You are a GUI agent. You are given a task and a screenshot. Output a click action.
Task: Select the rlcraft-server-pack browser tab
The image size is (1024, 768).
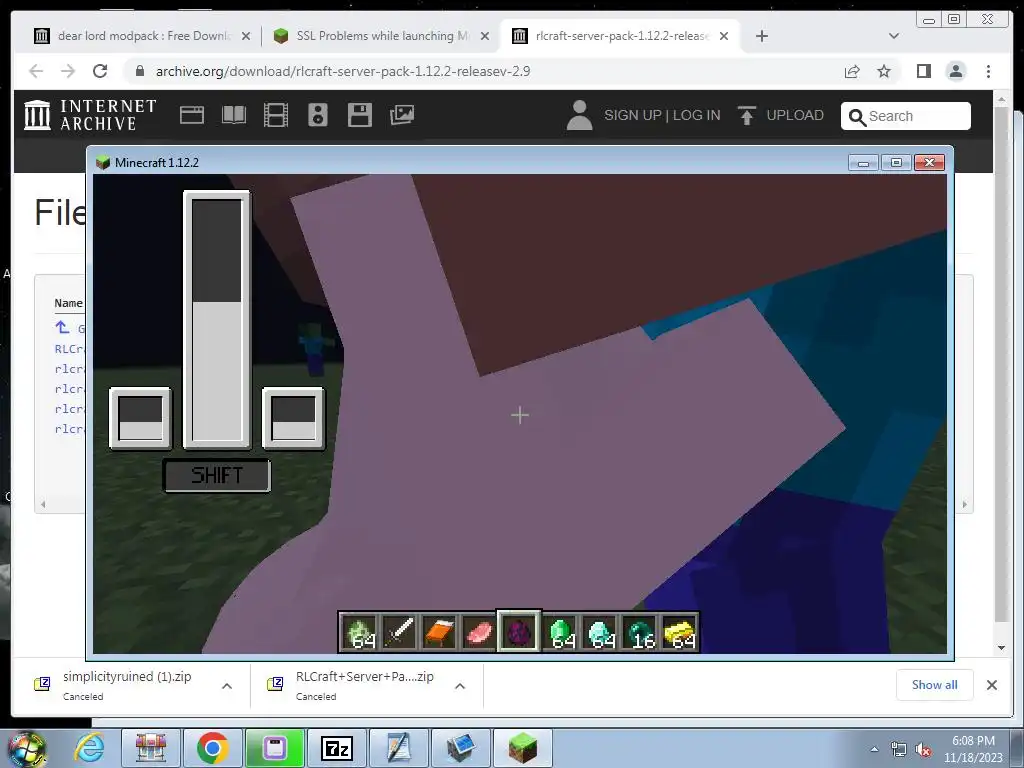[x=620, y=36]
